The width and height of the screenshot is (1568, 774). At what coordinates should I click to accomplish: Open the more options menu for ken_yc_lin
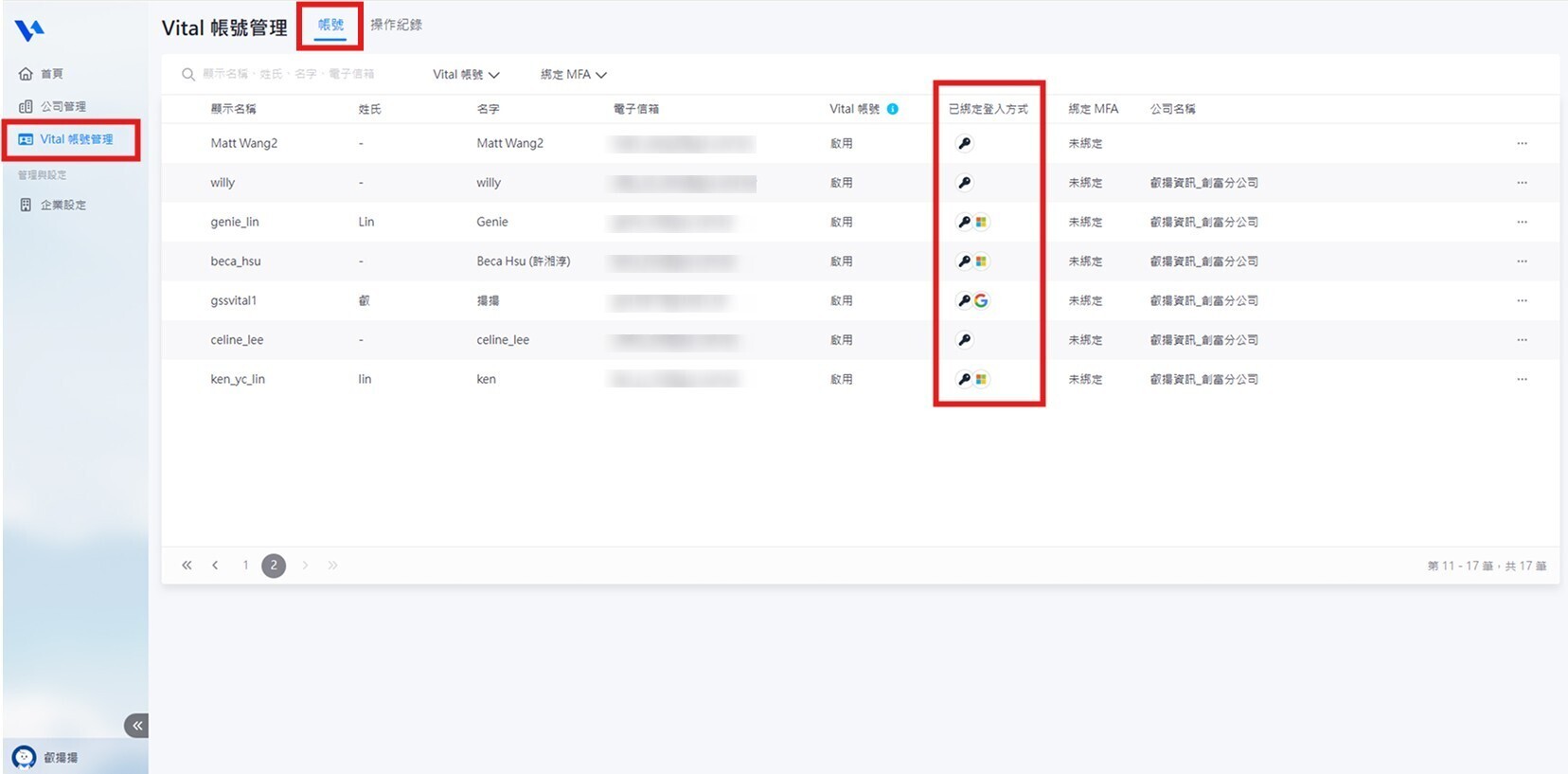pos(1522,379)
